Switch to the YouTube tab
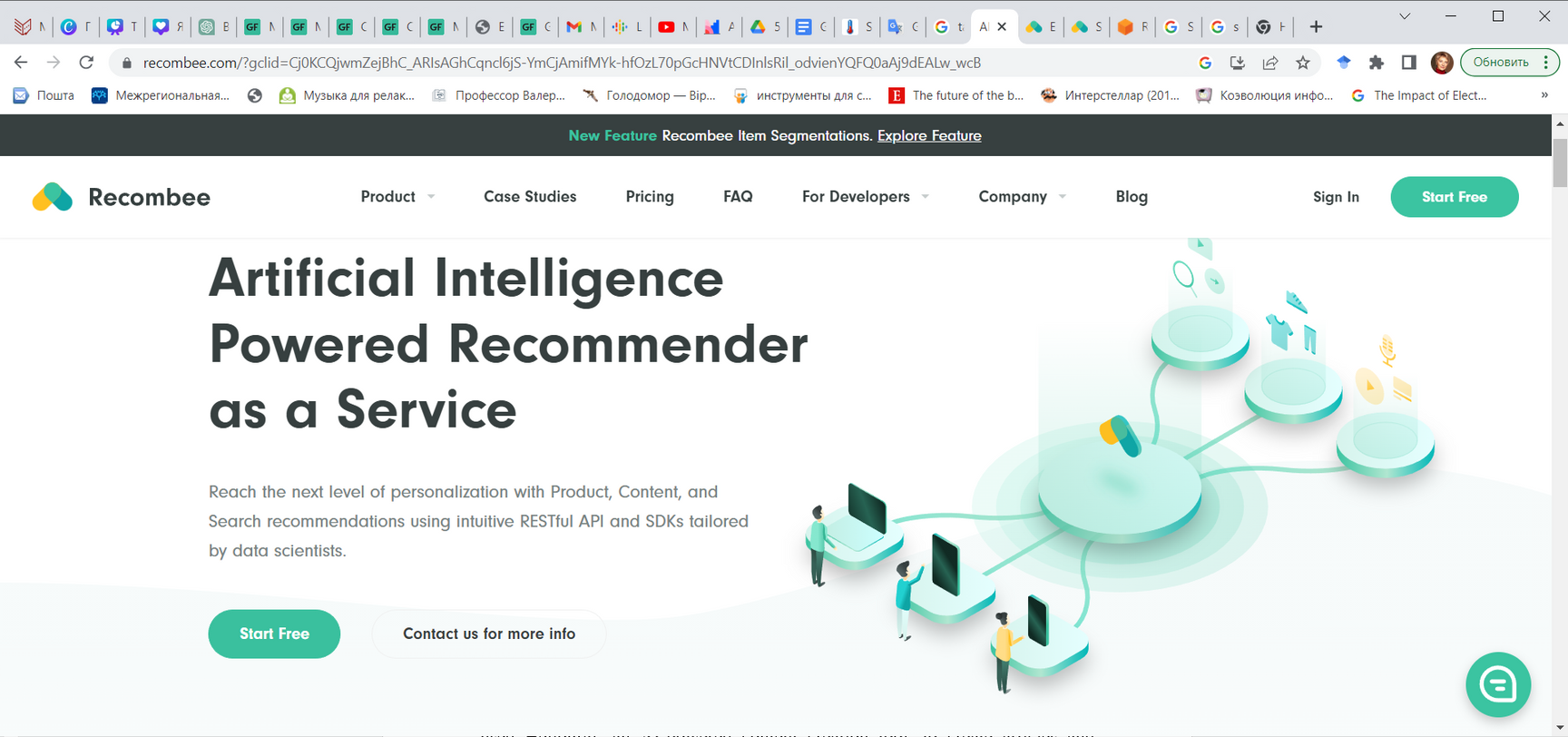This screenshot has width=1568, height=737. tap(673, 27)
